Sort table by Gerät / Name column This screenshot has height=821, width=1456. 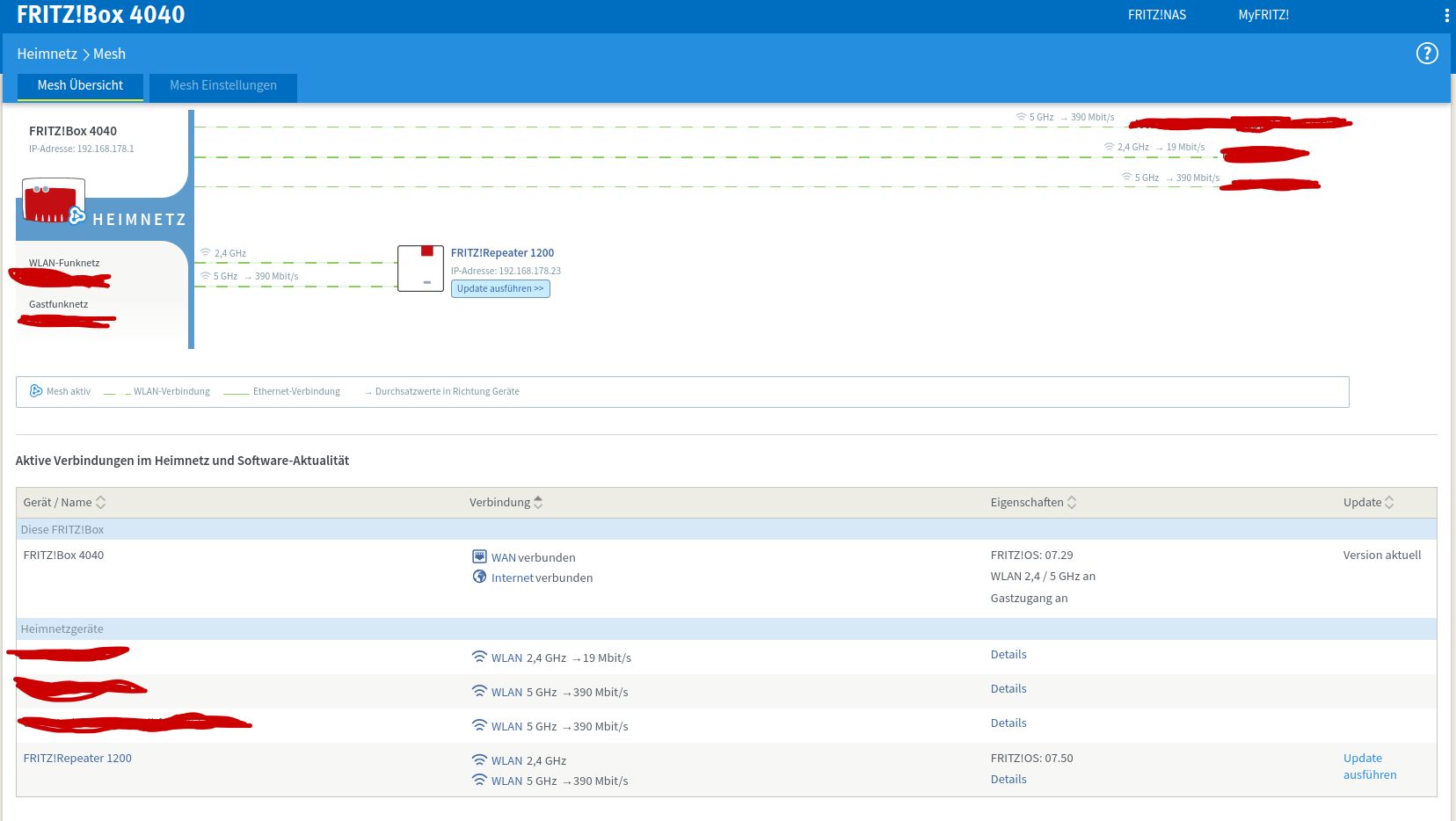point(64,503)
